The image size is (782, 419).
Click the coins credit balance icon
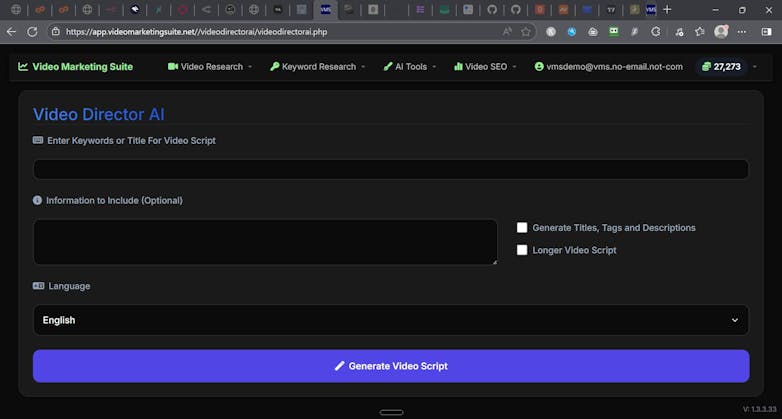tap(706, 67)
